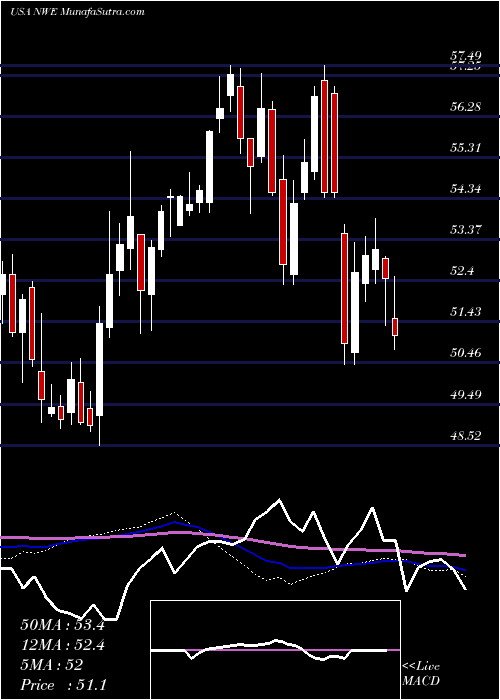The width and height of the screenshot is (500, 700).
Task: Click the <<Live label
Action: [421, 667]
